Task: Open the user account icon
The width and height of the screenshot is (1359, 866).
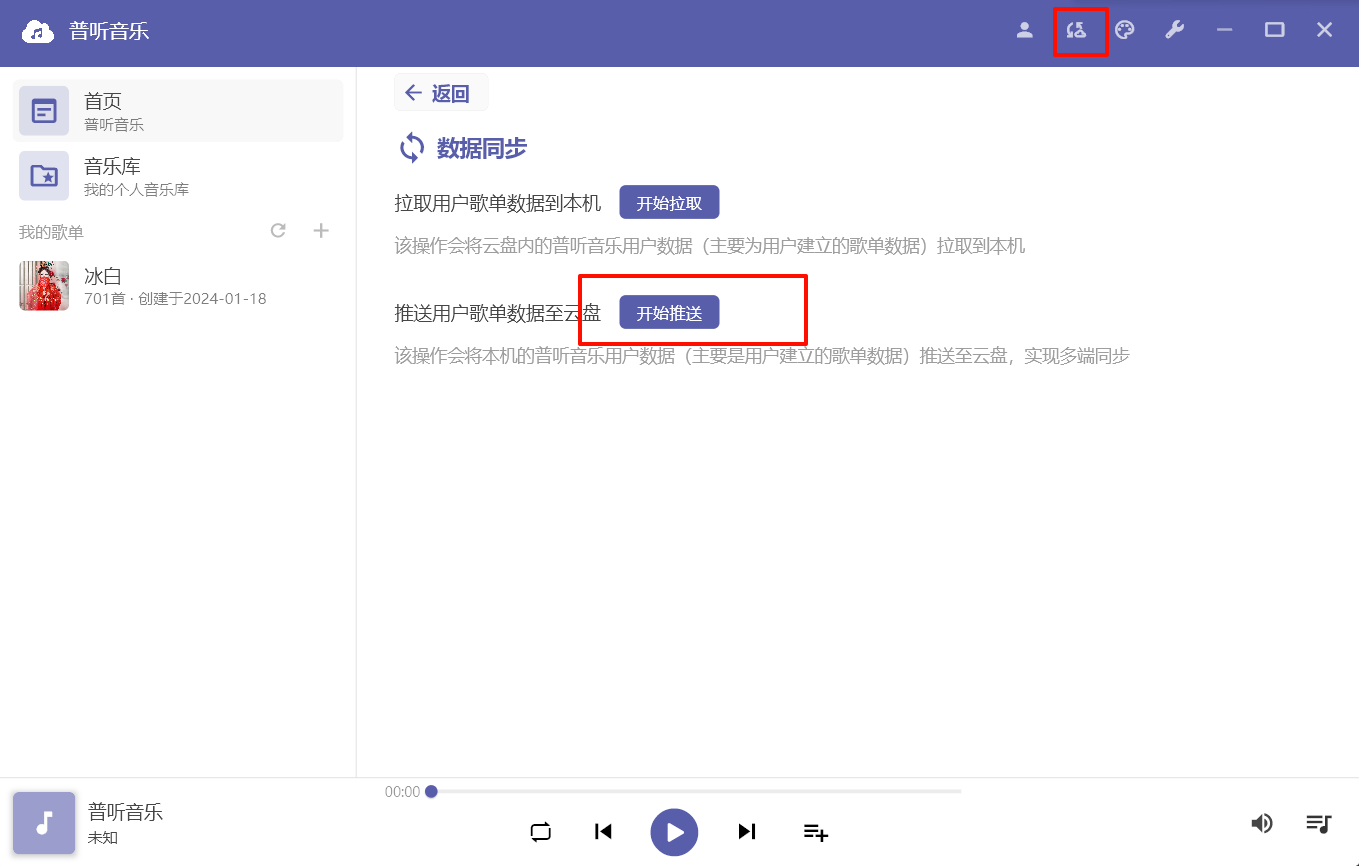Action: 1024,30
